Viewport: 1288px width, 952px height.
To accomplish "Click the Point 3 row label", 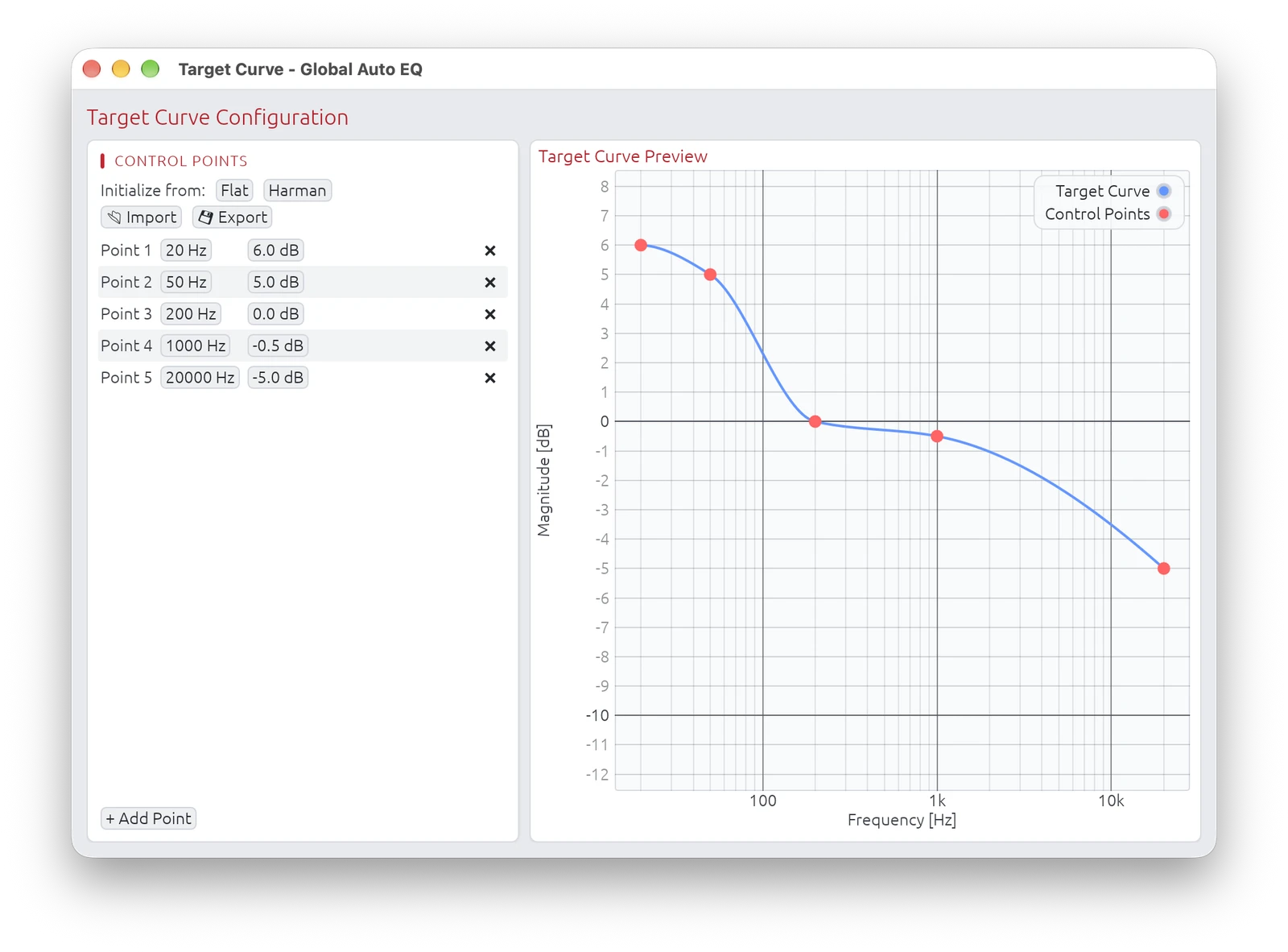I will click(x=126, y=314).
